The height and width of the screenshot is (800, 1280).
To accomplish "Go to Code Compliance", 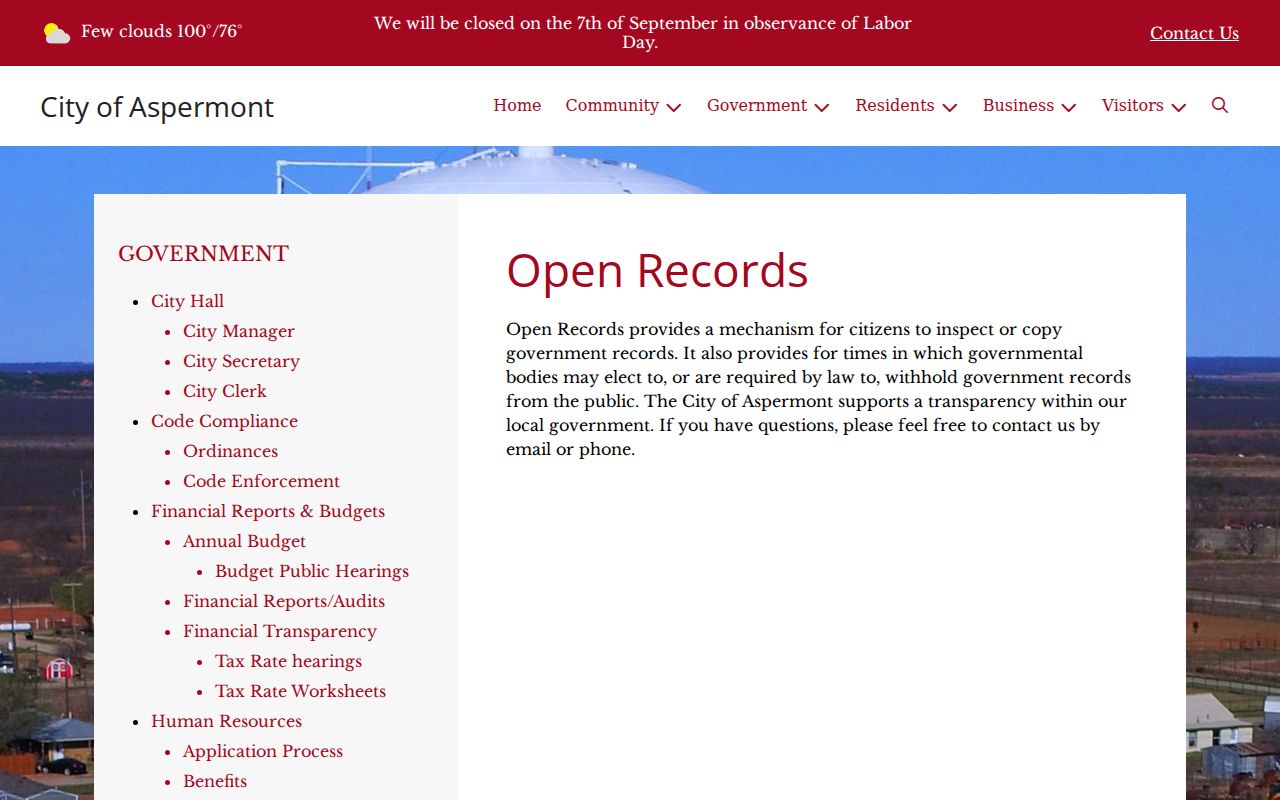I will coord(224,421).
